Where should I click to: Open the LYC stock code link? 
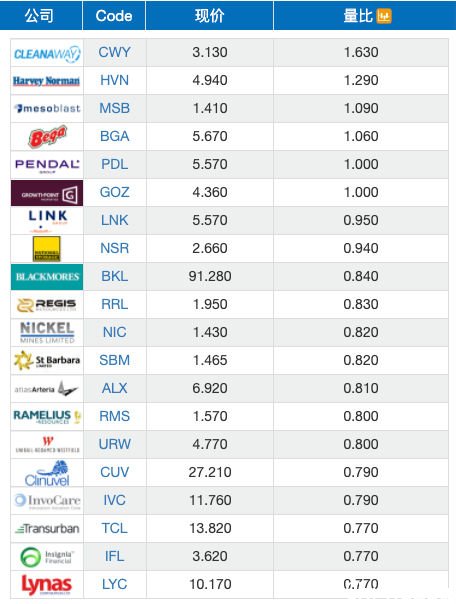pyautogui.click(x=114, y=584)
